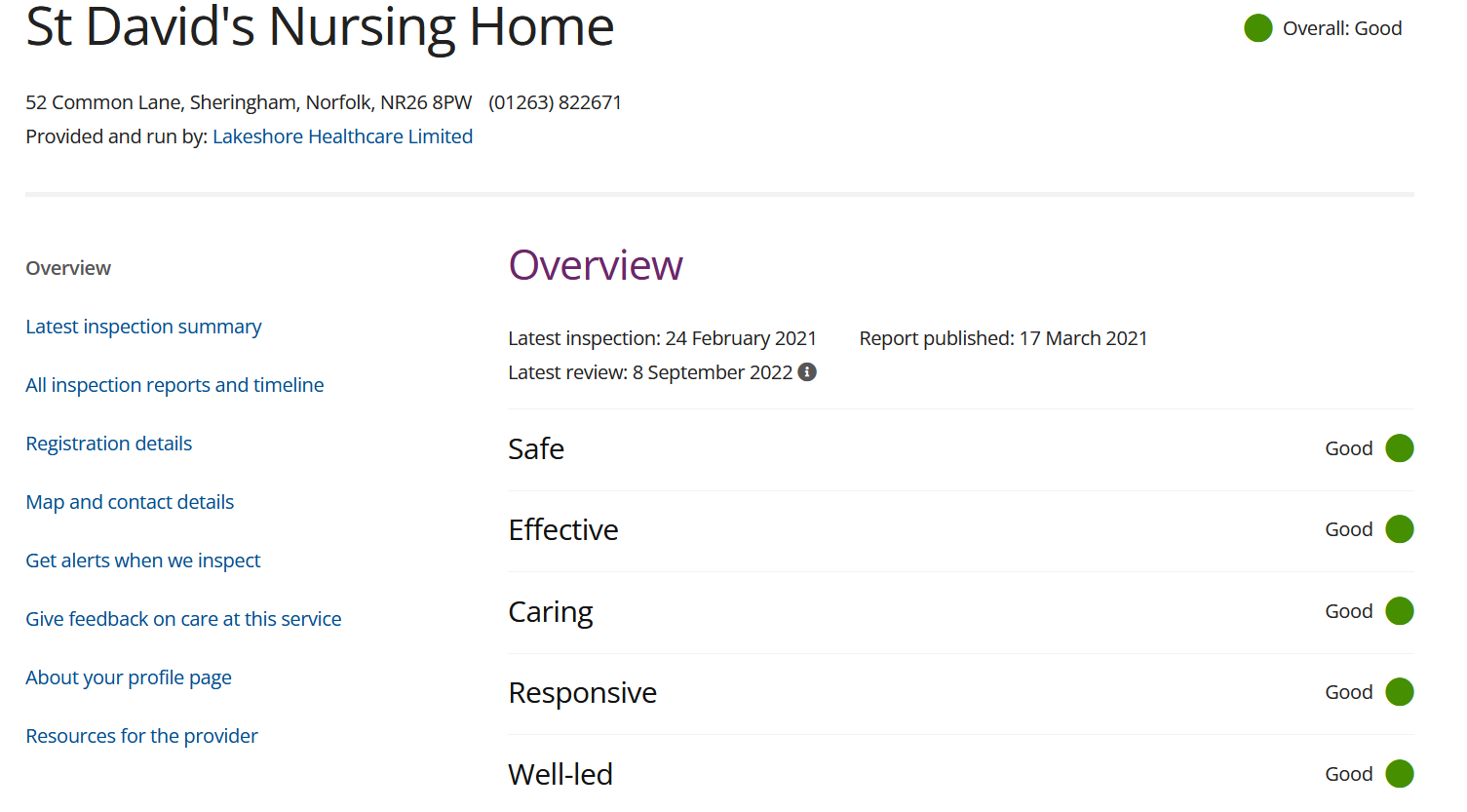The height and width of the screenshot is (812, 1467).
Task: Click the Responsive rating row heading
Action: [582, 692]
